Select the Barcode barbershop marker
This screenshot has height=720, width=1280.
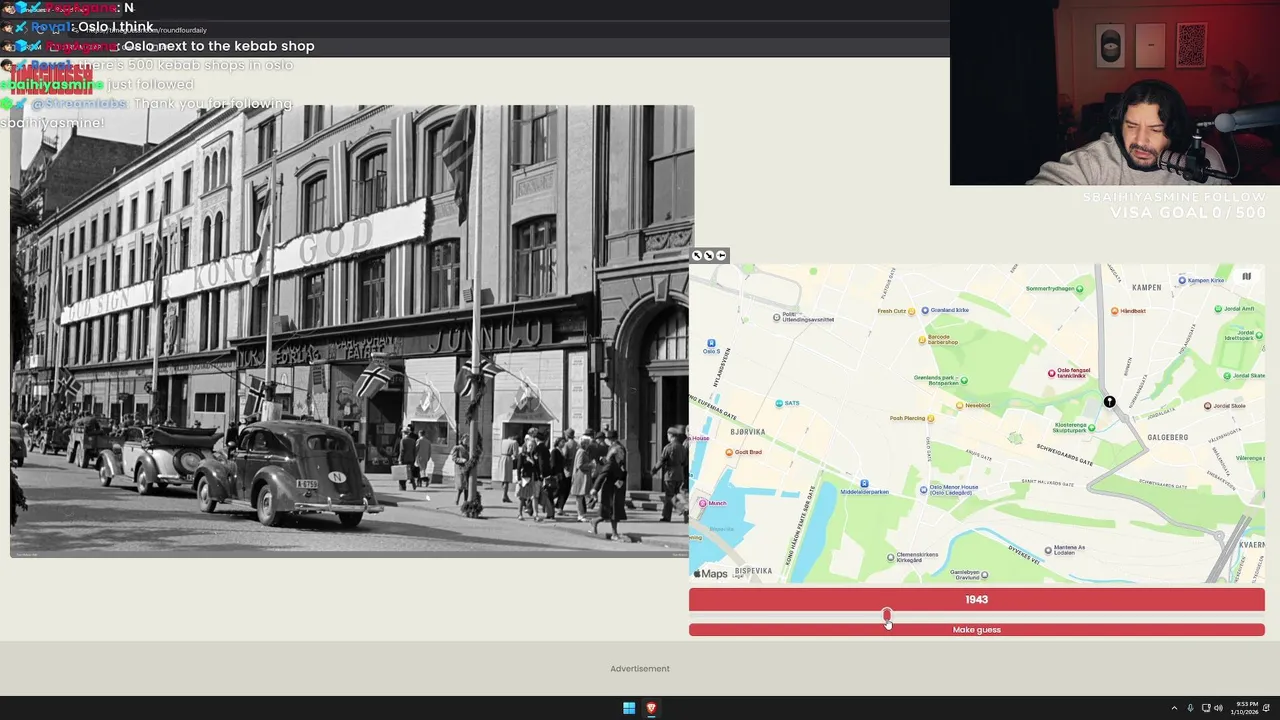[x=923, y=340]
